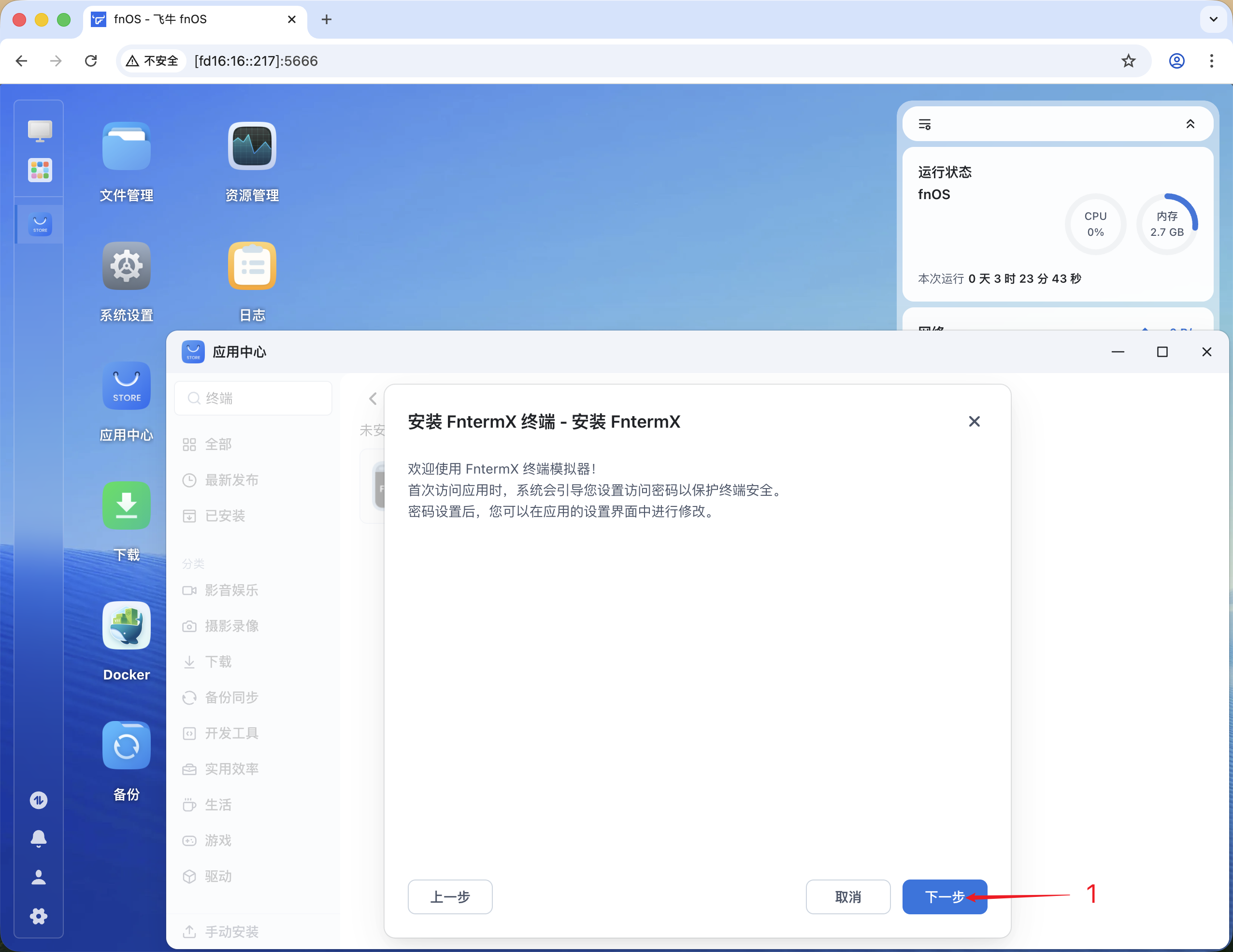Image resolution: width=1233 pixels, height=952 pixels.
Task: Switch to the 已安装 category
Action: (x=225, y=516)
